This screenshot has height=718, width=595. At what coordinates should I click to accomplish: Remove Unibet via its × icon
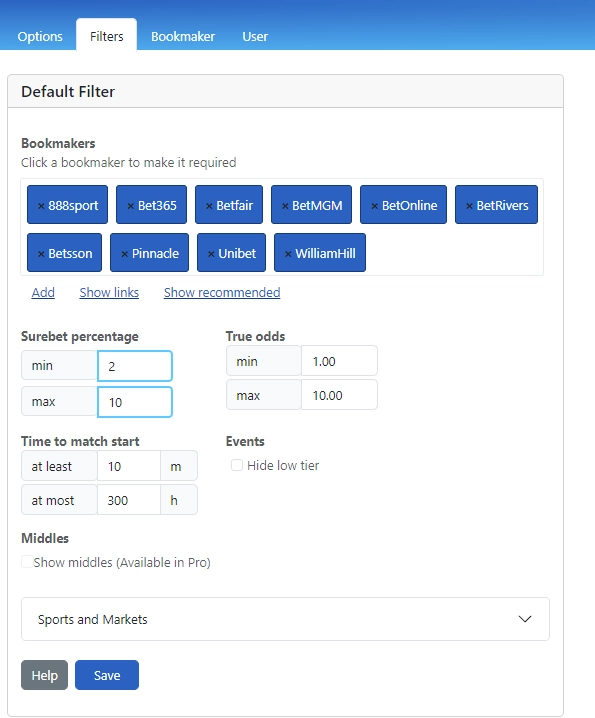(211, 254)
